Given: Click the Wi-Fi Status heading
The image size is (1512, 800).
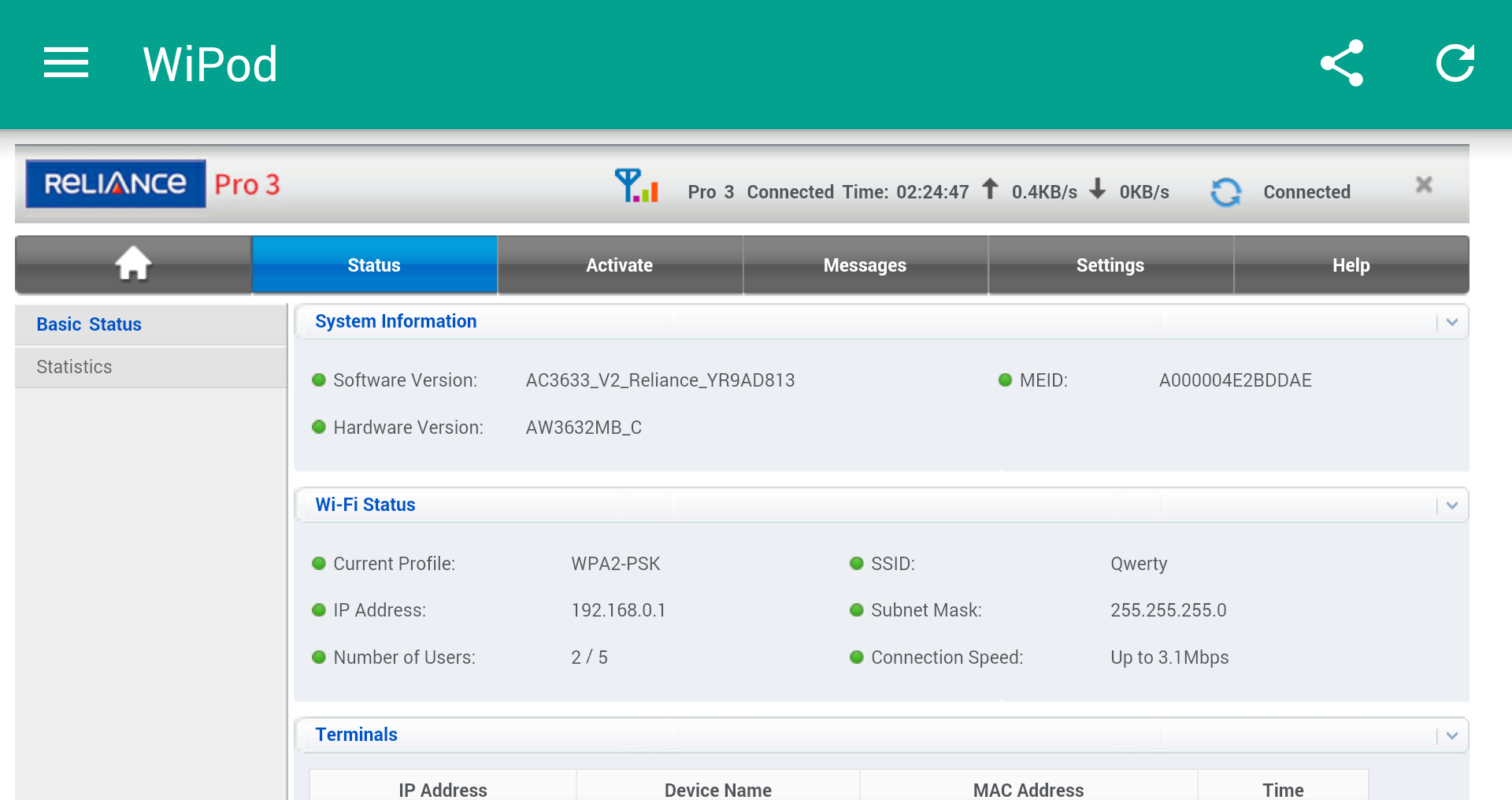Looking at the screenshot, I should point(365,505).
